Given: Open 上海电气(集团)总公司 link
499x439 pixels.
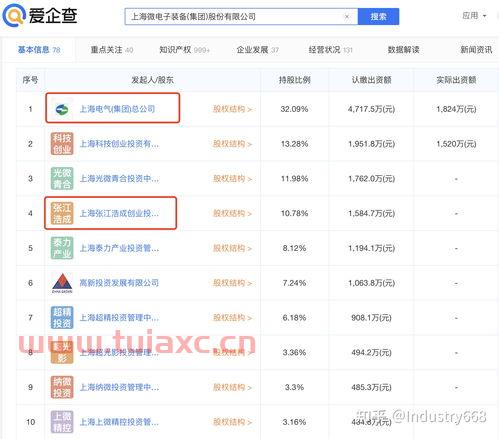Looking at the screenshot, I should tap(117, 109).
